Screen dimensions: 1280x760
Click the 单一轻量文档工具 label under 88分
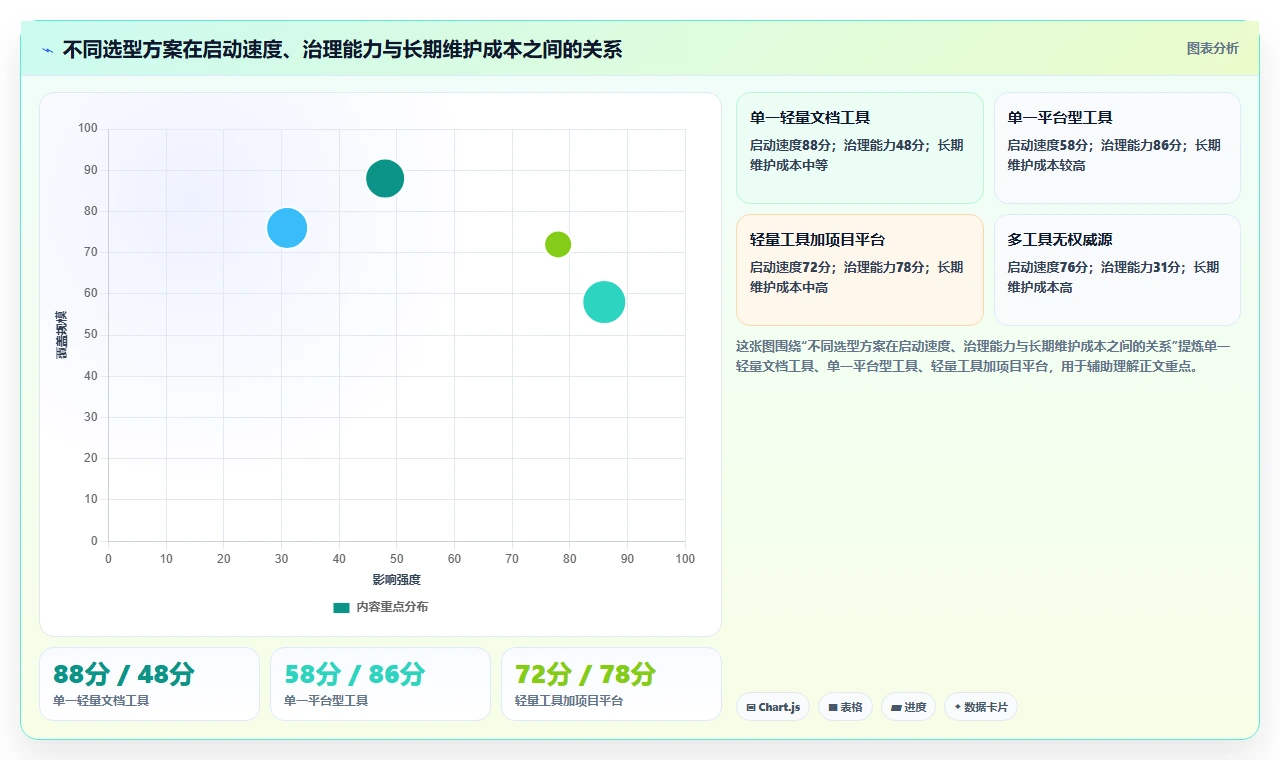(101, 701)
